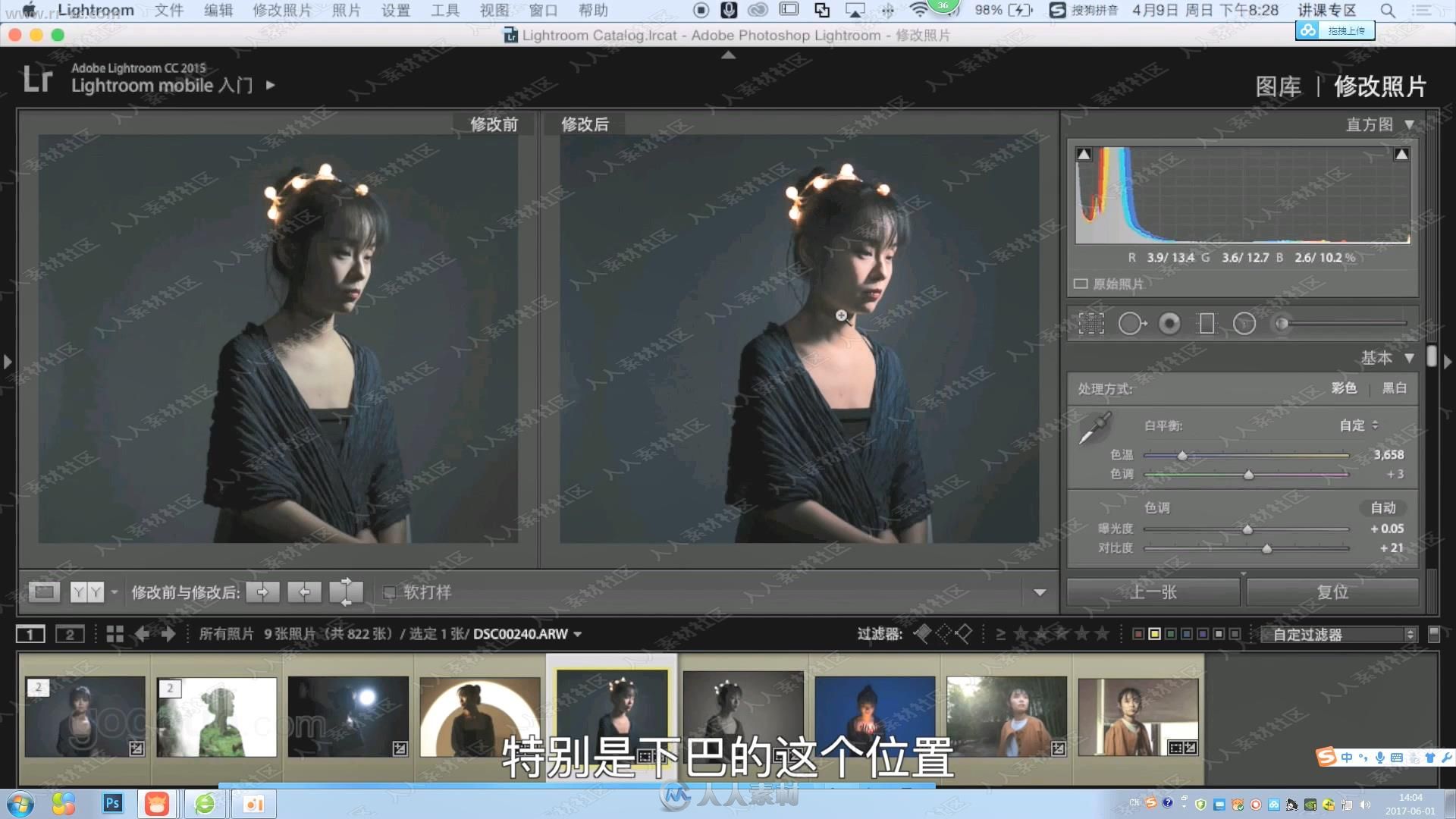Open before/after view mode dropdown arrow
Viewport: 1456px width, 819px height.
(x=115, y=592)
